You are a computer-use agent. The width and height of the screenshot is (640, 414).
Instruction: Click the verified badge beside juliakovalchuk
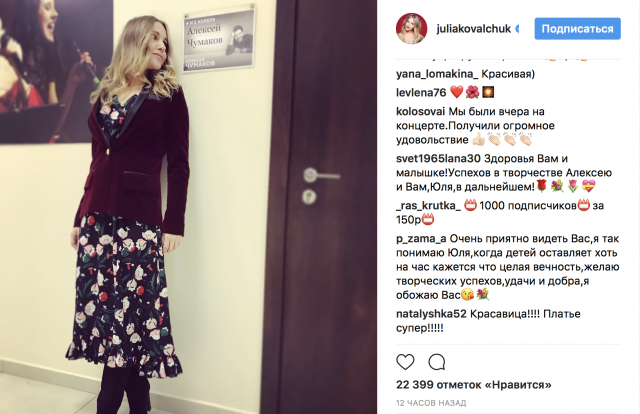pyautogui.click(x=518, y=29)
